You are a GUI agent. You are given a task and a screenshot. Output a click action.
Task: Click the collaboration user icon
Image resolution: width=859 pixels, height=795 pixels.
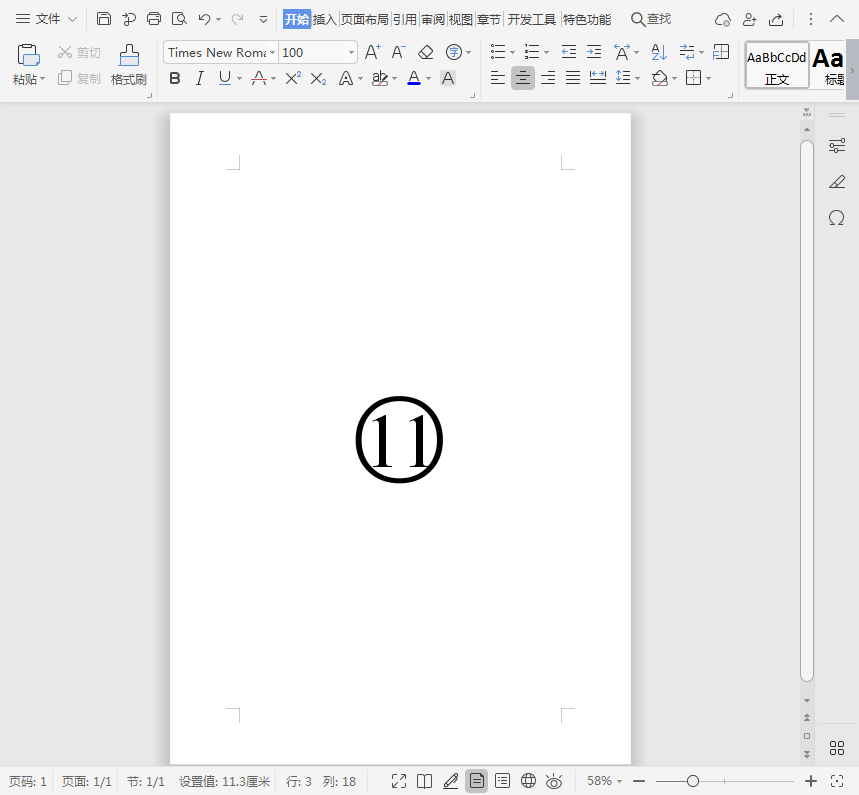point(749,20)
